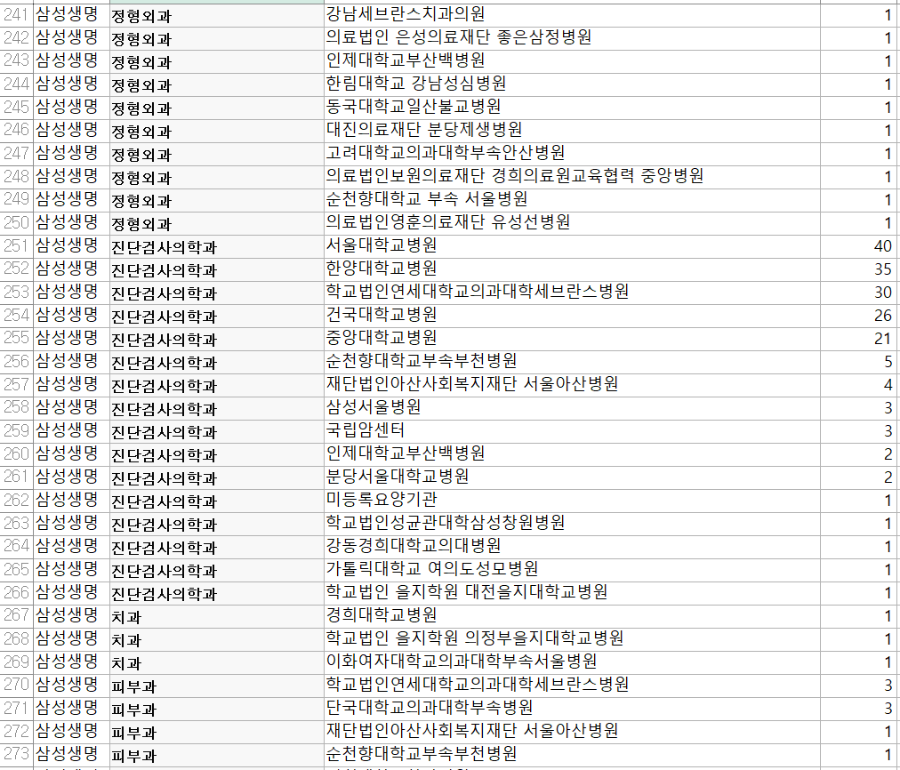Select the 정형외과 cell in row 241
This screenshot has width=900, height=770.
click(216, 15)
